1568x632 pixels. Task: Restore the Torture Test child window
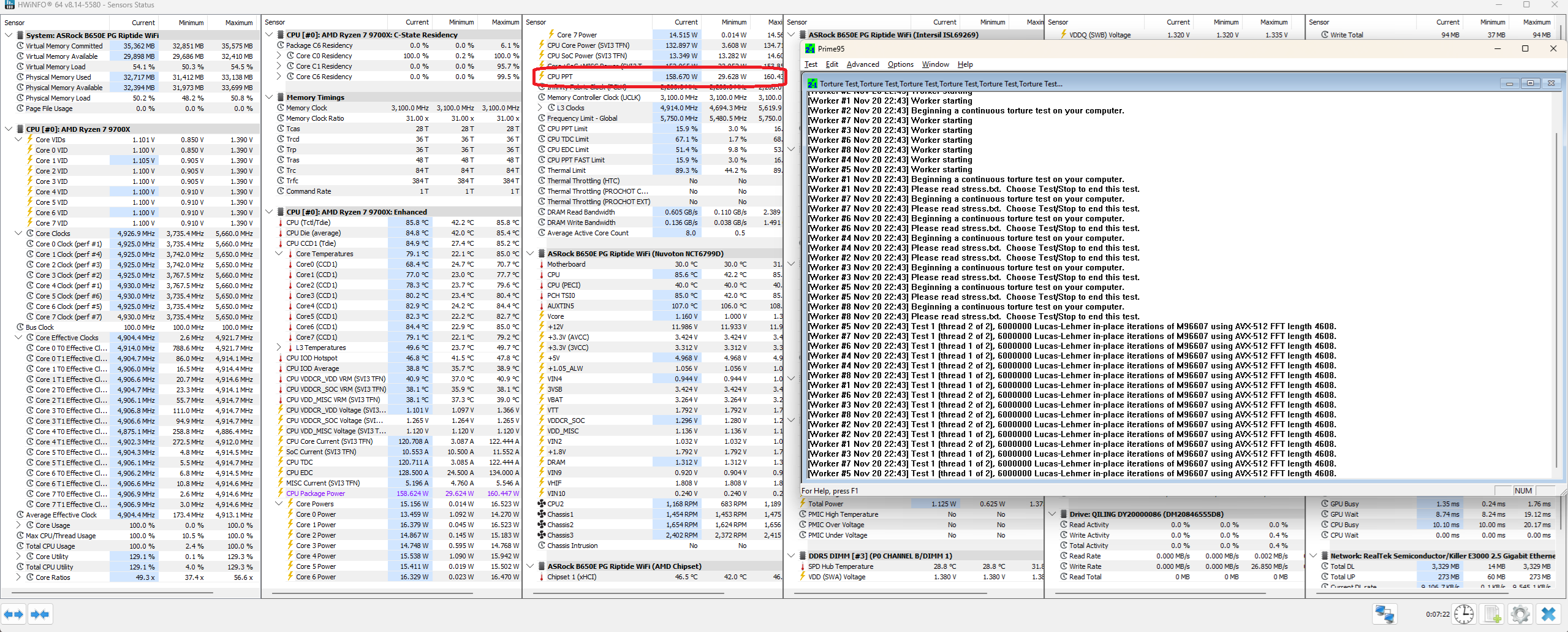[x=1530, y=83]
